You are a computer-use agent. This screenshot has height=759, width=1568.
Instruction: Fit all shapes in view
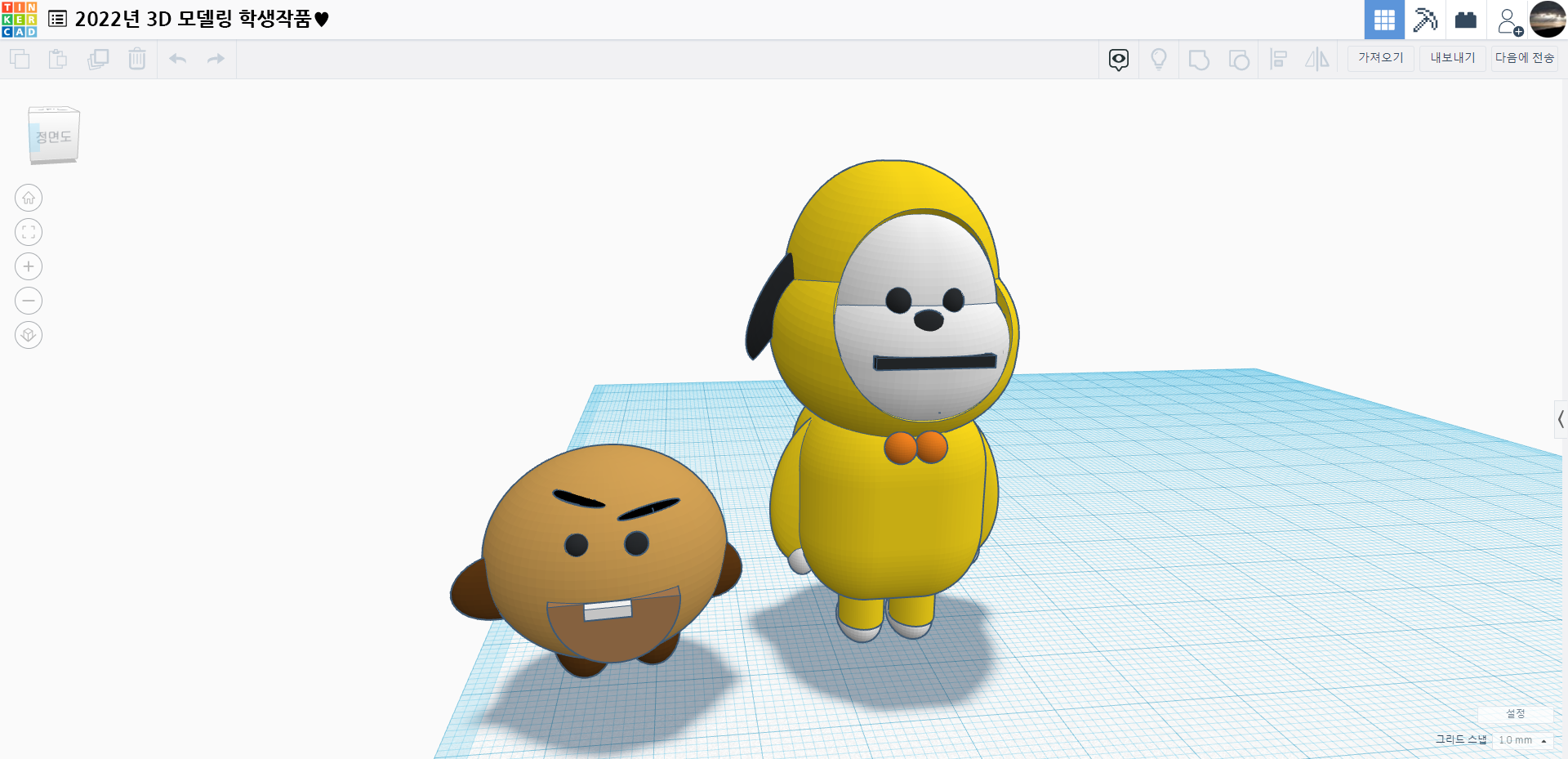(x=29, y=232)
